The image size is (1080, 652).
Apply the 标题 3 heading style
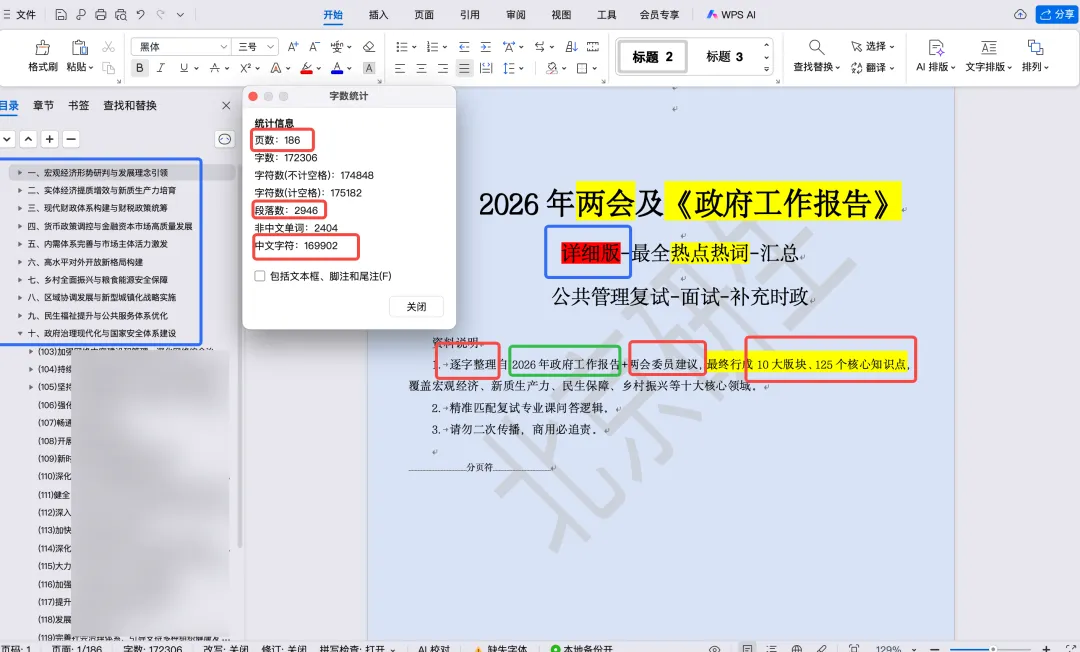pyautogui.click(x=725, y=56)
